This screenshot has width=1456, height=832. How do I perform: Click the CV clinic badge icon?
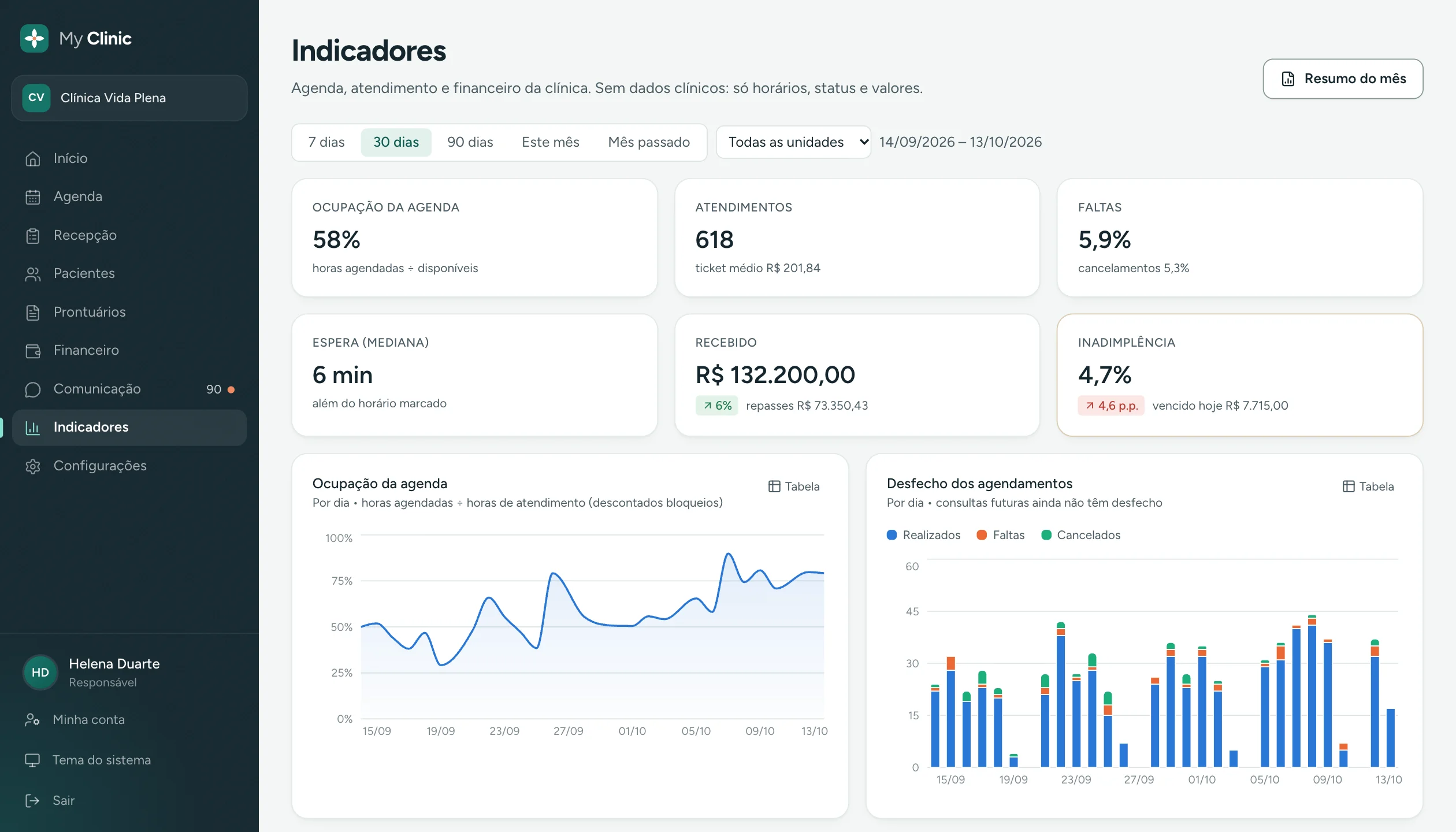pyautogui.click(x=36, y=98)
